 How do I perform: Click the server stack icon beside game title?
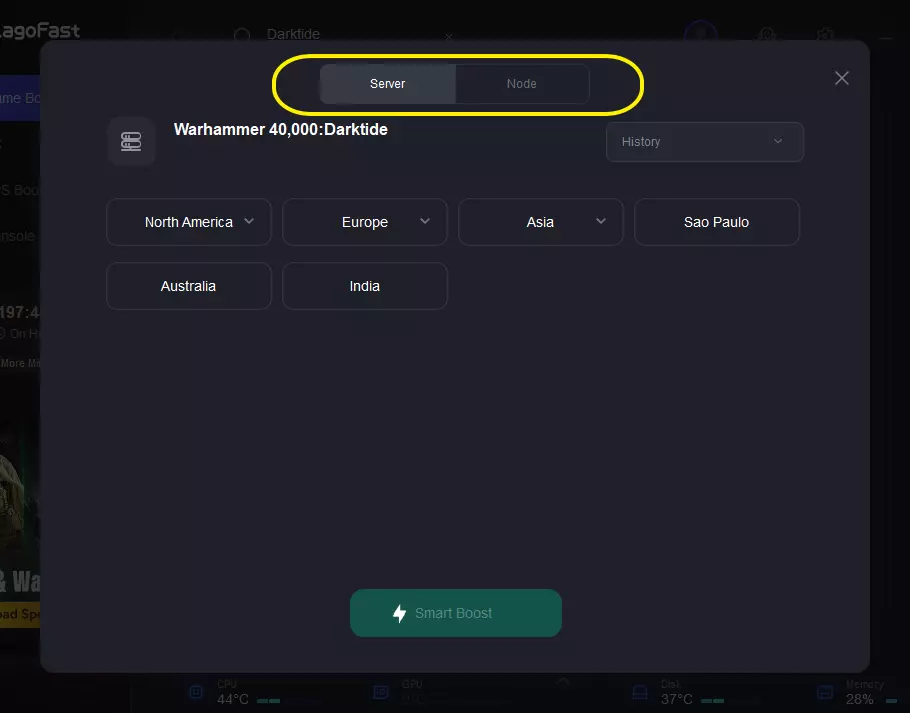[131, 141]
